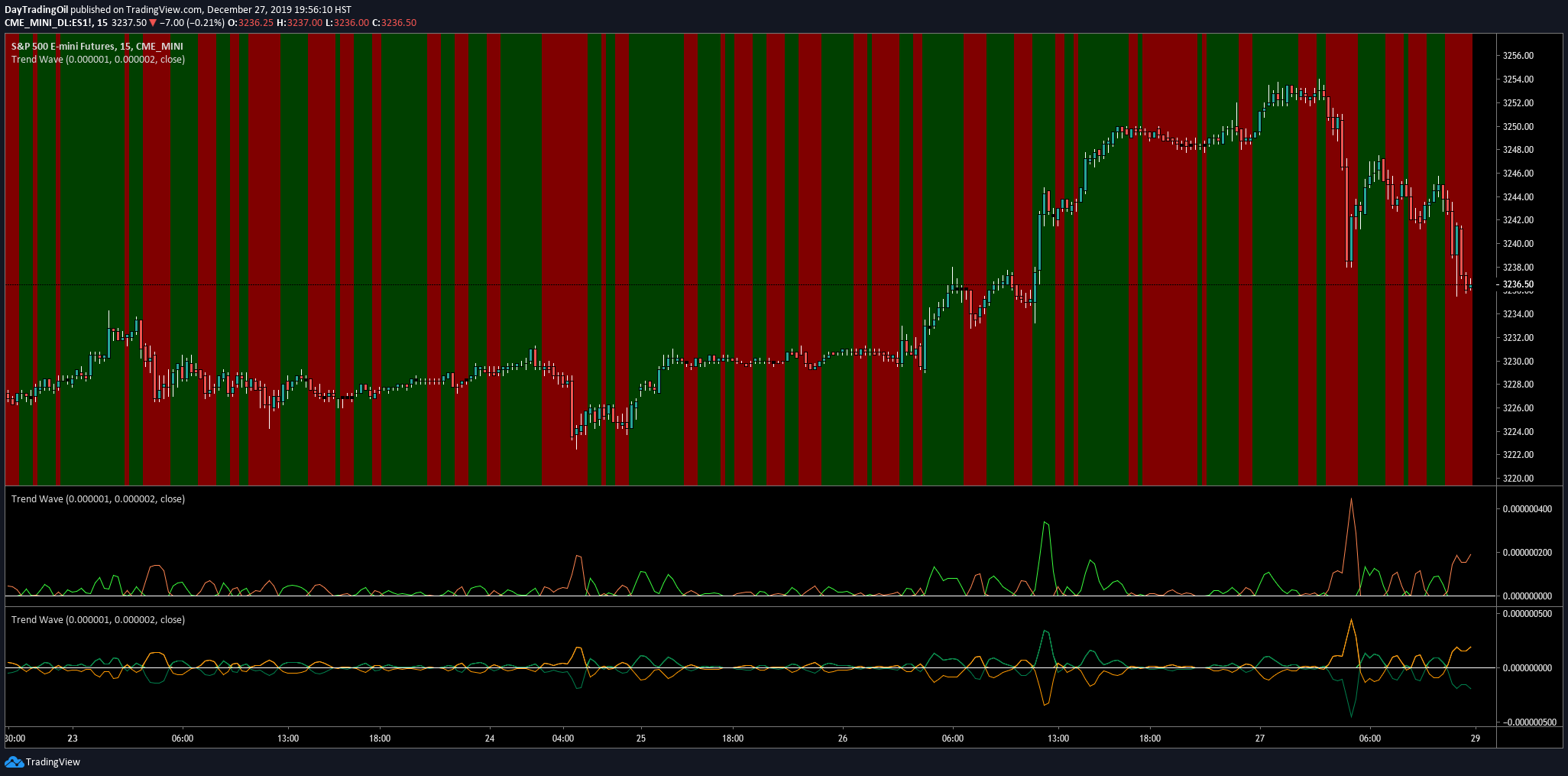
Task: Click the 0.000000500 oscillator scale label
Action: click(x=1528, y=614)
